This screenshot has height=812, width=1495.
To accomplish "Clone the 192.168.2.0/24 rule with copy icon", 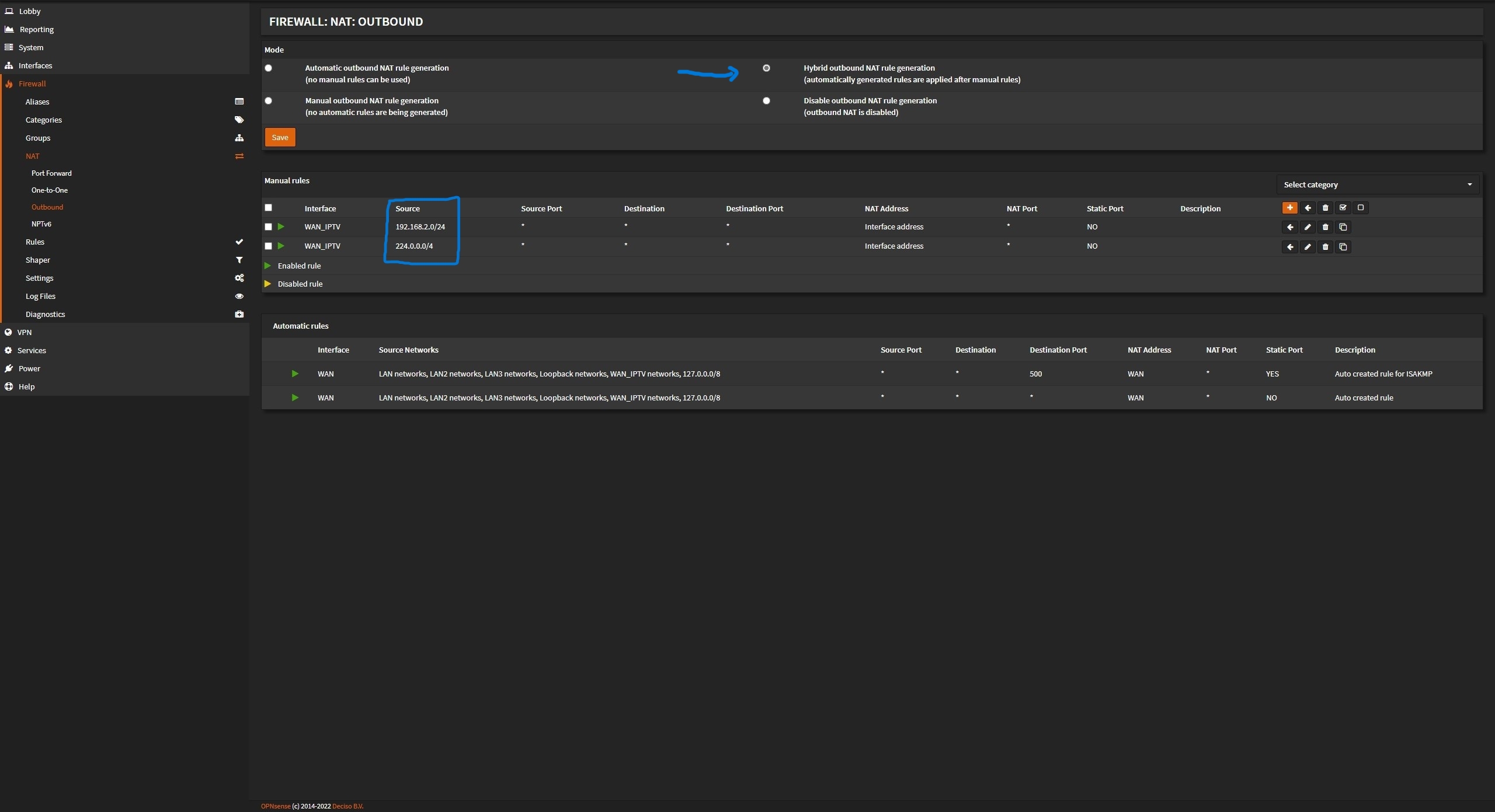I will (1343, 227).
